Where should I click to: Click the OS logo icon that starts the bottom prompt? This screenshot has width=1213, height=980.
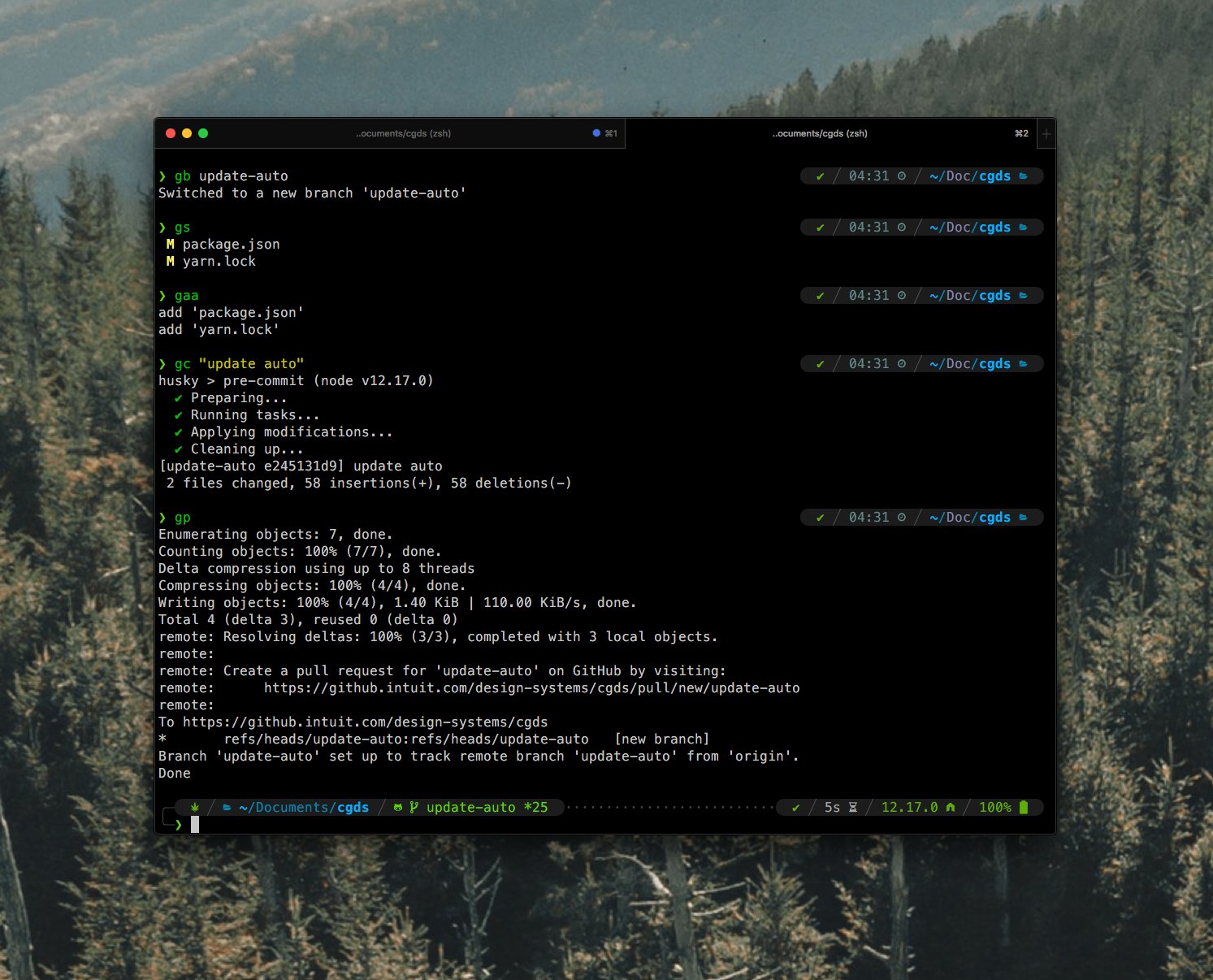tap(195, 807)
